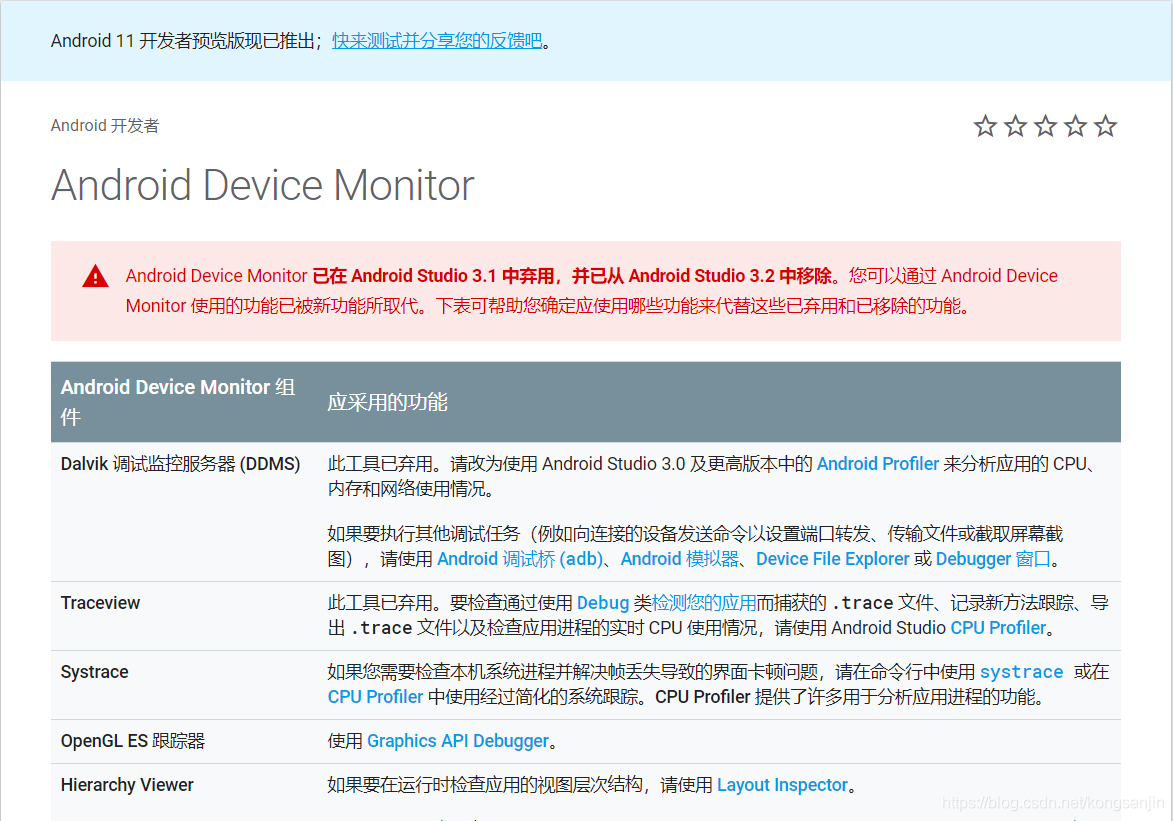This screenshot has height=821, width=1173.
Task: Open CPU Profiler link in Traceview row
Action: (x=998, y=628)
